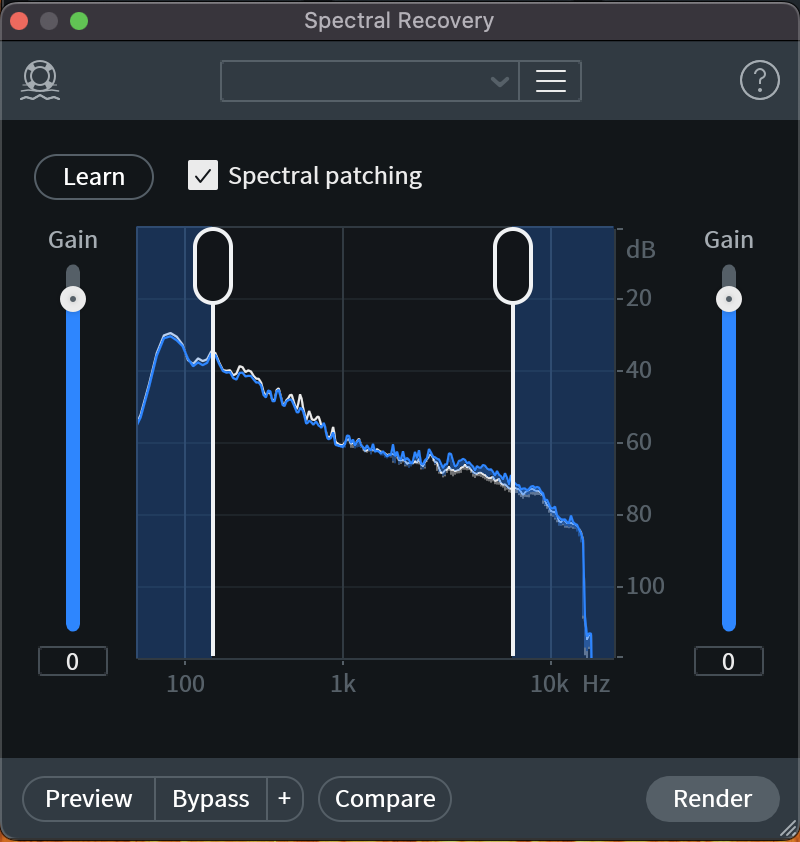Select the lower frequency cutoff handle

tap(214, 262)
